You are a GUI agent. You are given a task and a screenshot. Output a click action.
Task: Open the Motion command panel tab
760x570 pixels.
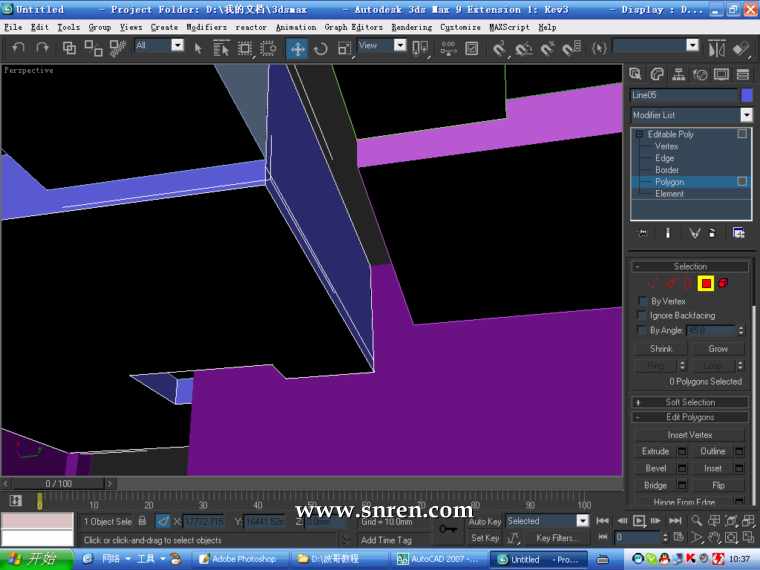(700, 74)
